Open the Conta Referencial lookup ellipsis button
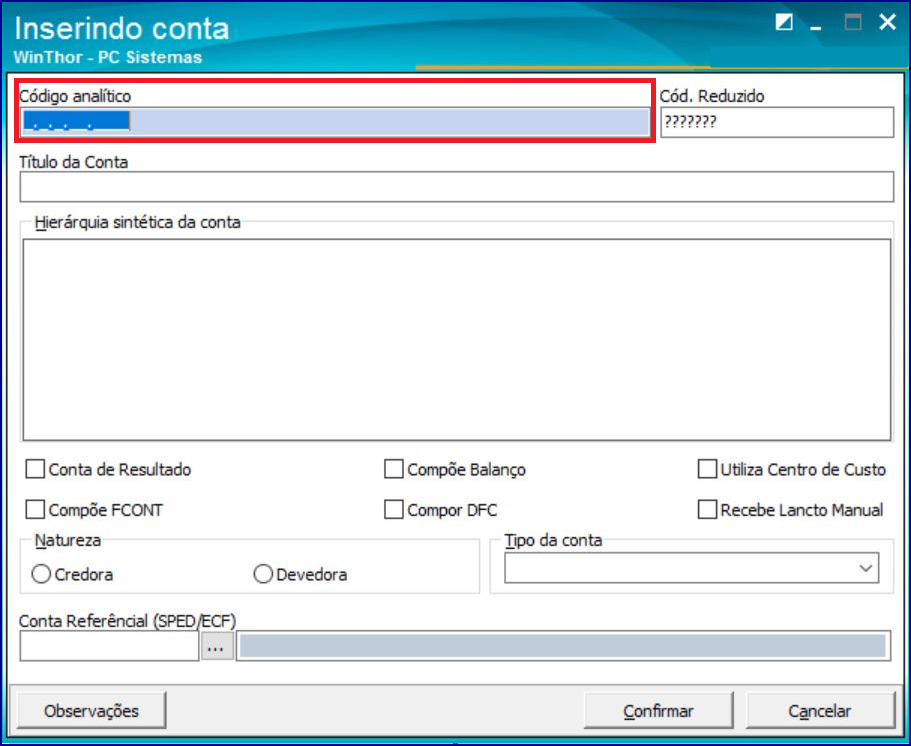911x746 pixels. coord(217,646)
